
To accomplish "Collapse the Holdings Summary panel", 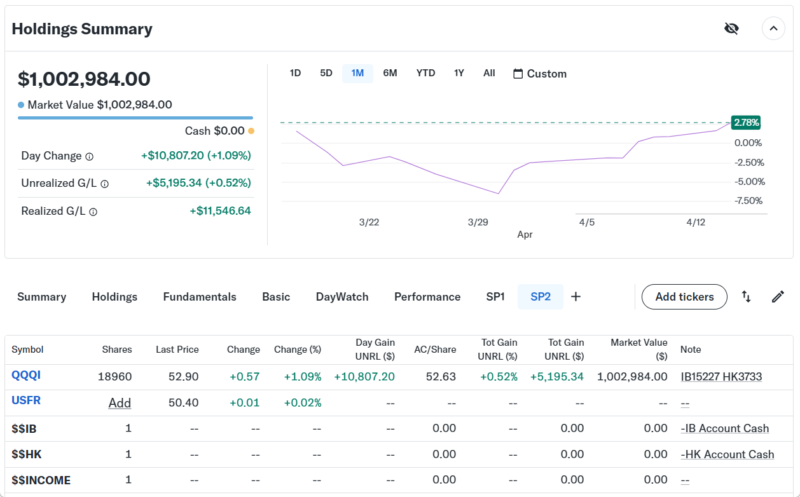I will coord(772,28).
